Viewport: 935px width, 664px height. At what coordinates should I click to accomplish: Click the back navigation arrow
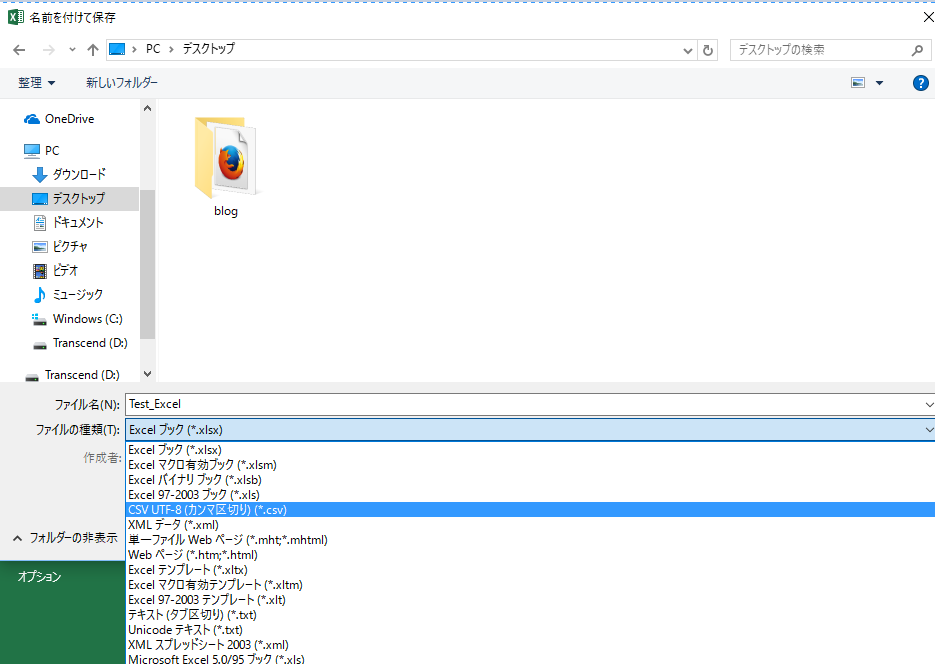pyautogui.click(x=19, y=49)
